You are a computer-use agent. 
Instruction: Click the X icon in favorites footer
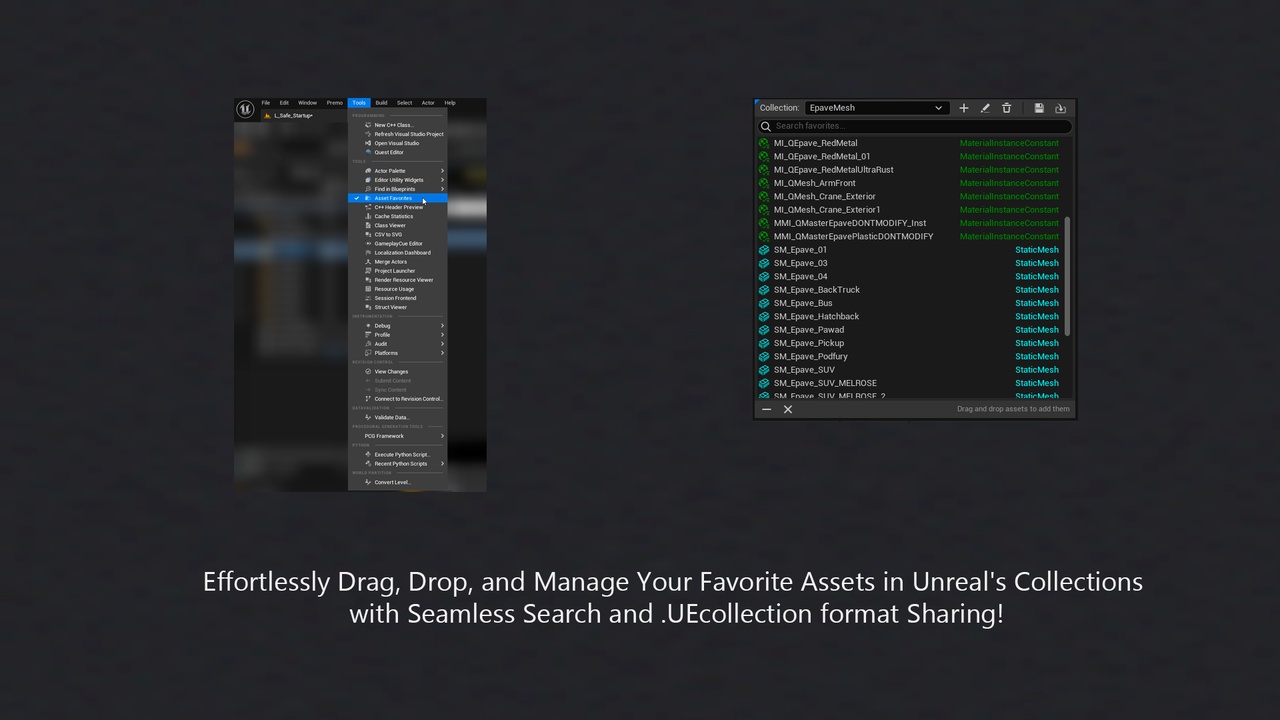(x=788, y=409)
